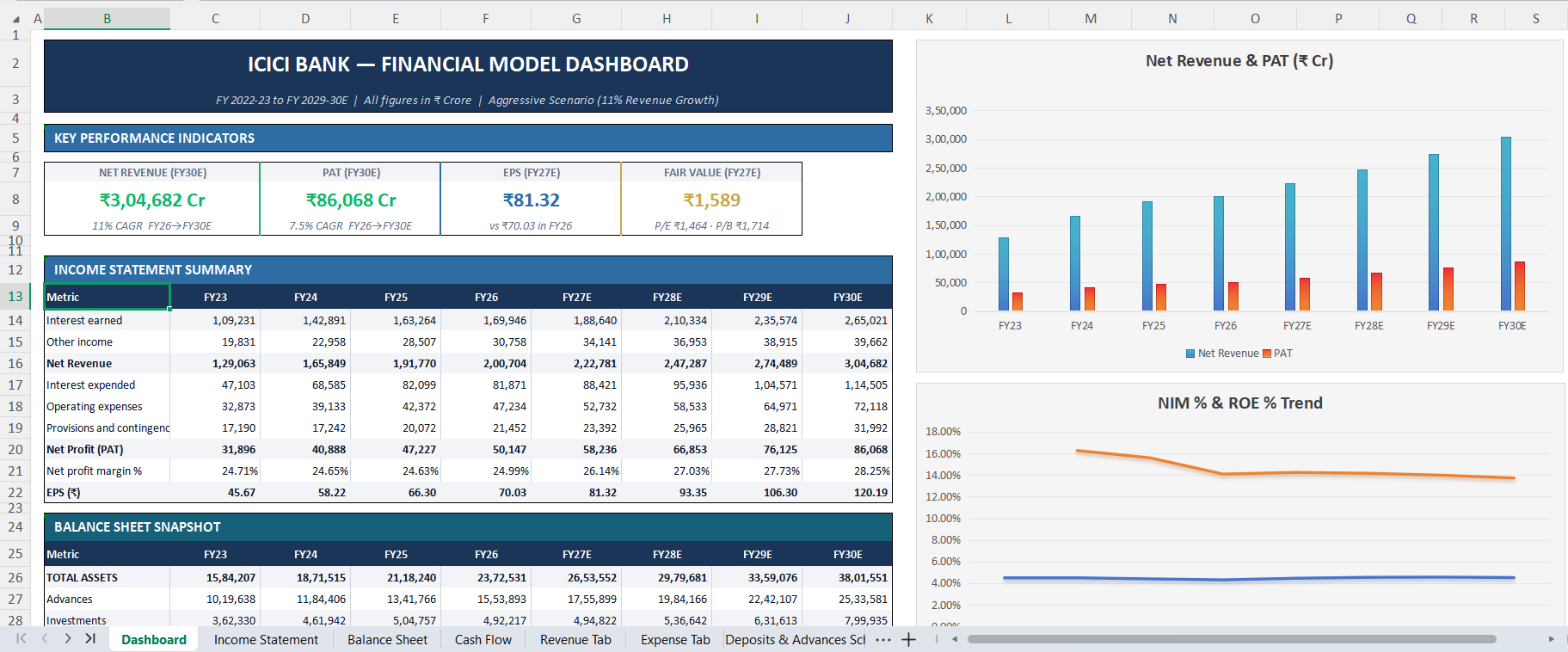Click the horizontal scrollbar thumb
This screenshot has height=652, width=1568.
(x=1232, y=639)
